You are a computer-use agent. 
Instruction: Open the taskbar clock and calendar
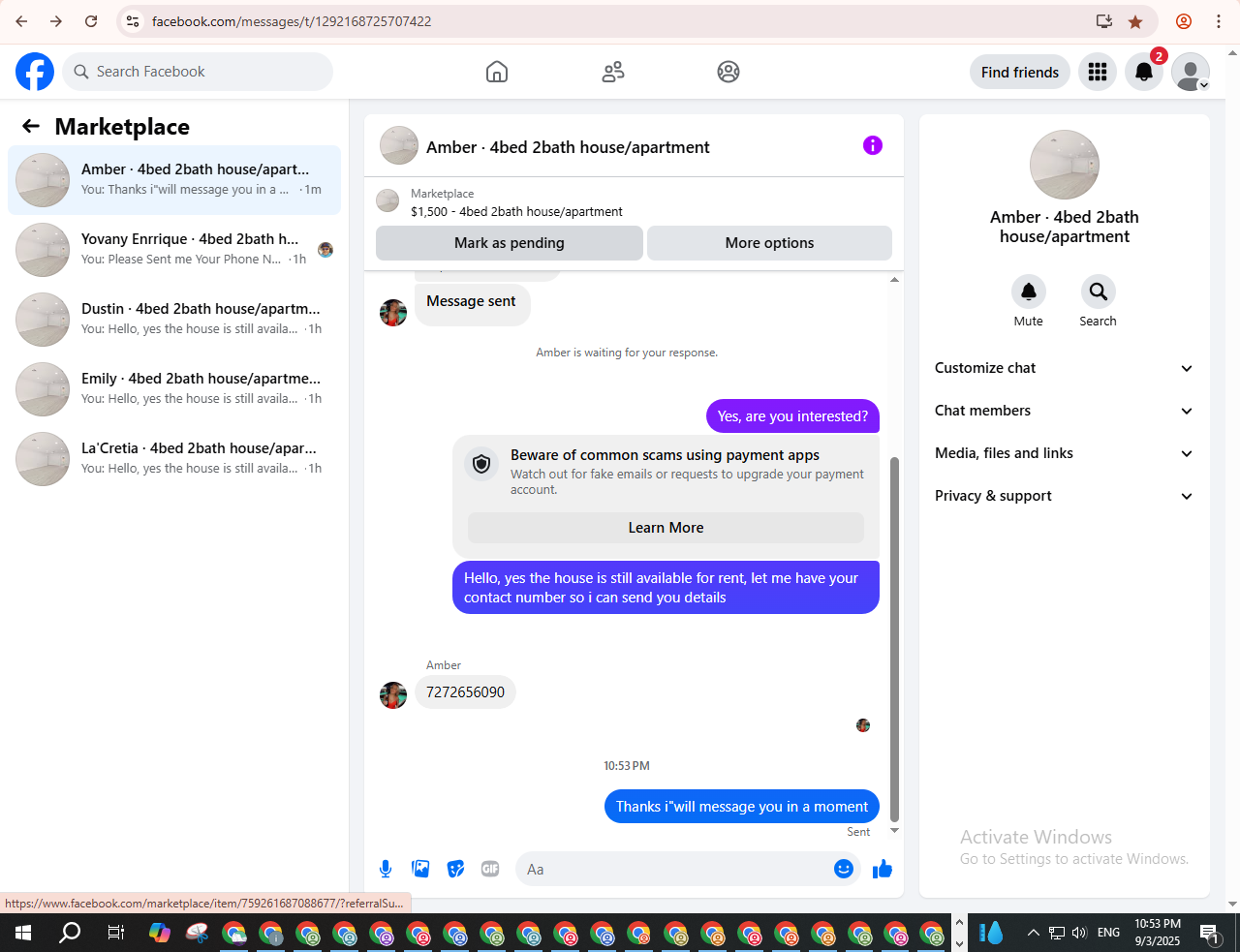point(1158,933)
